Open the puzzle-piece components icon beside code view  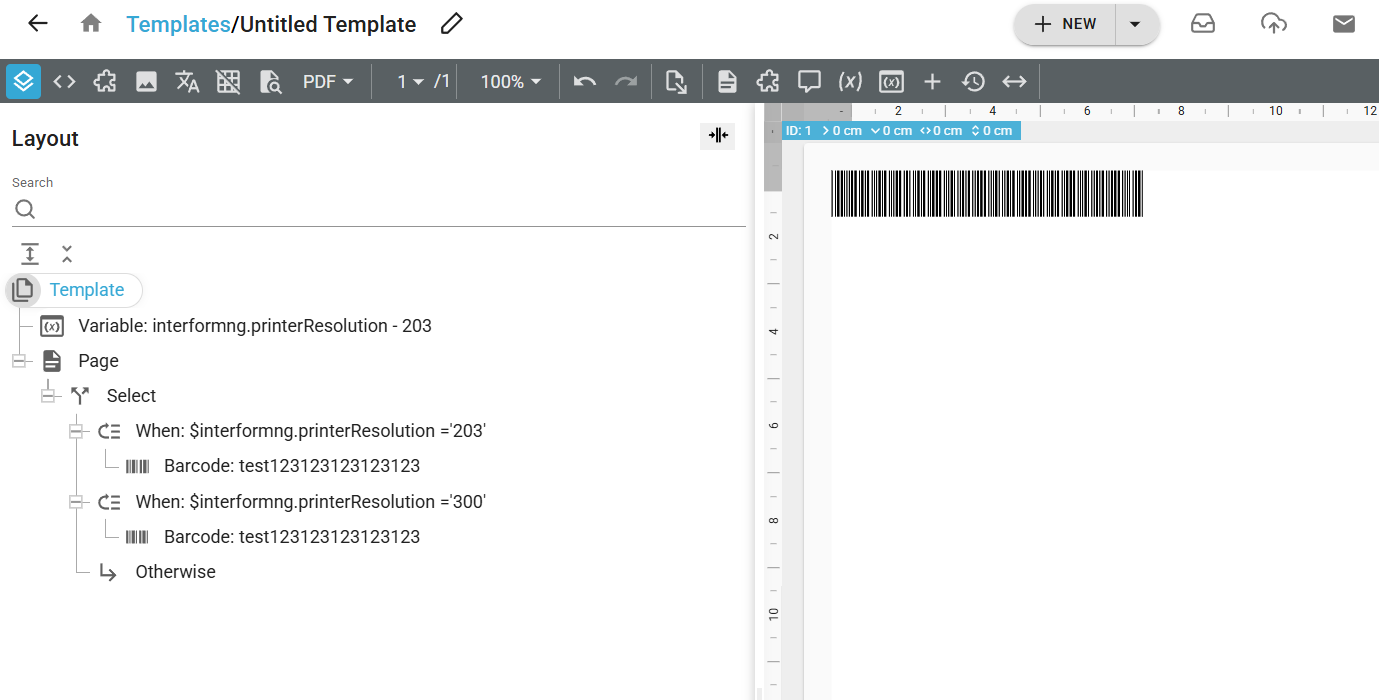(x=105, y=81)
